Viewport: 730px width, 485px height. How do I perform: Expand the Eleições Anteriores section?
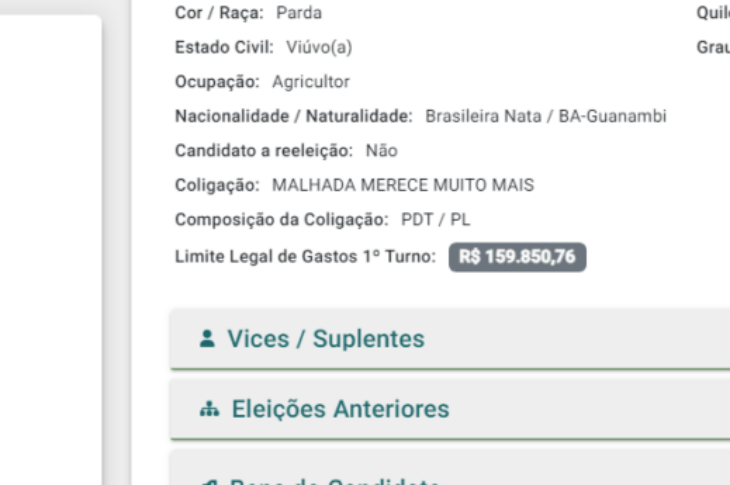click(x=337, y=409)
